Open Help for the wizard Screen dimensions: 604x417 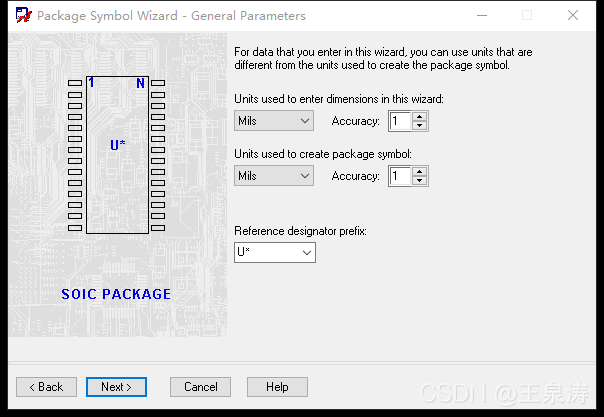[277, 387]
